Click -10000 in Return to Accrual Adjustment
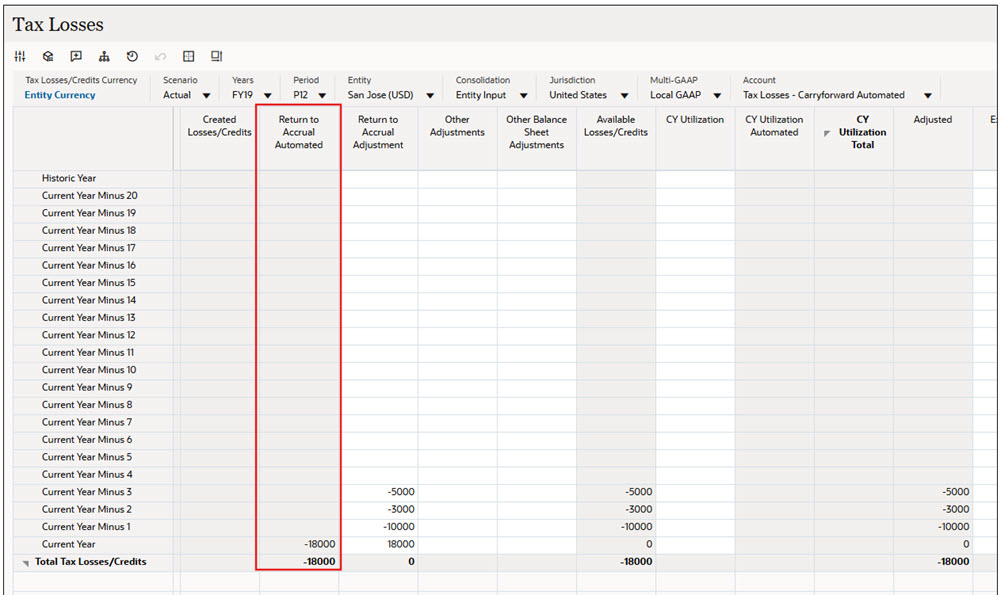1001x595 pixels. click(398, 527)
